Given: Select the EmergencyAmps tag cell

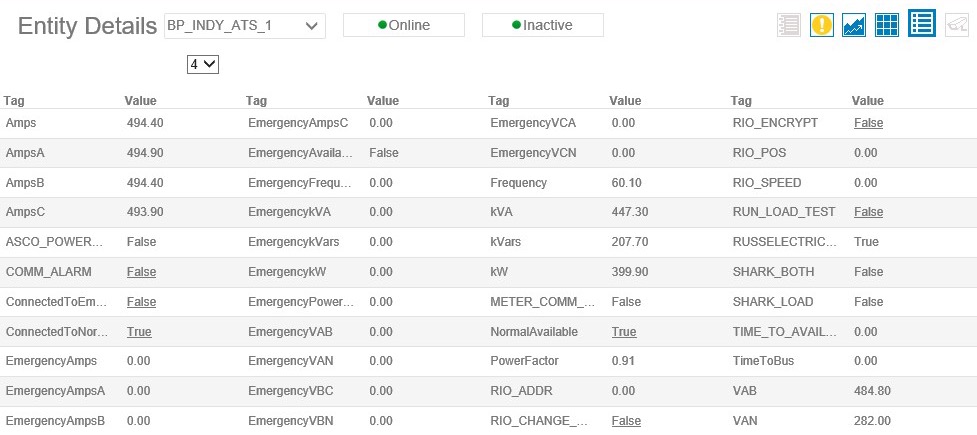Looking at the screenshot, I should pyautogui.click(x=51, y=361).
